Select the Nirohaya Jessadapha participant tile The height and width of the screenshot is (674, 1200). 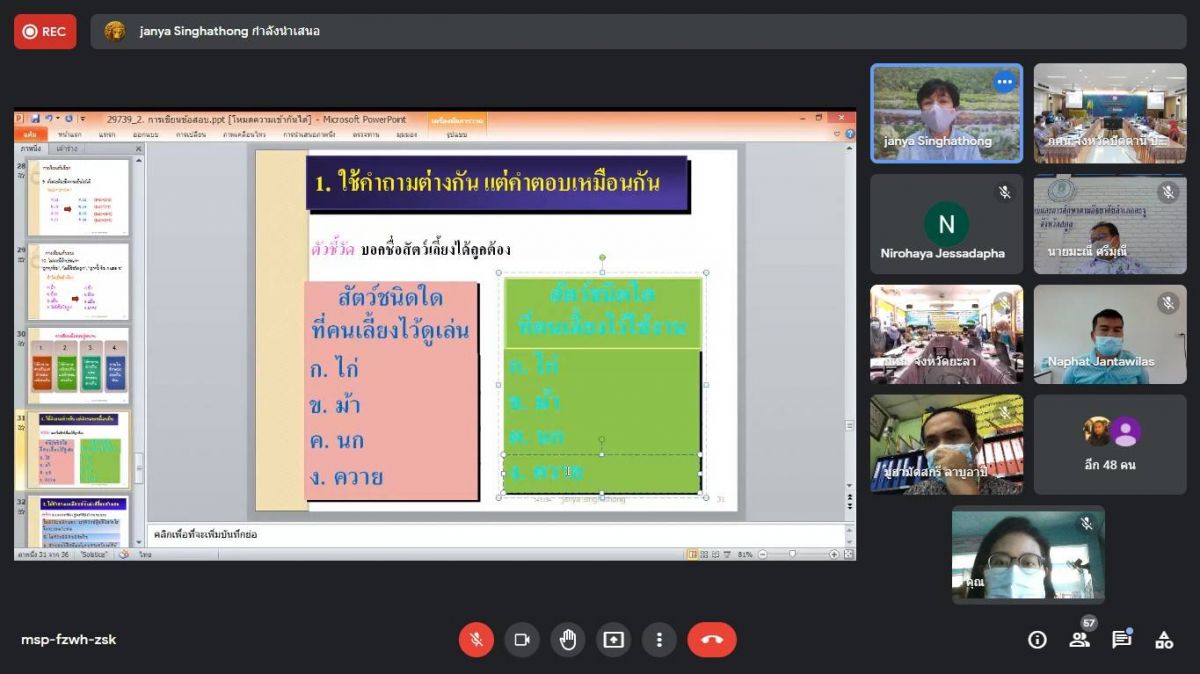tap(946, 224)
